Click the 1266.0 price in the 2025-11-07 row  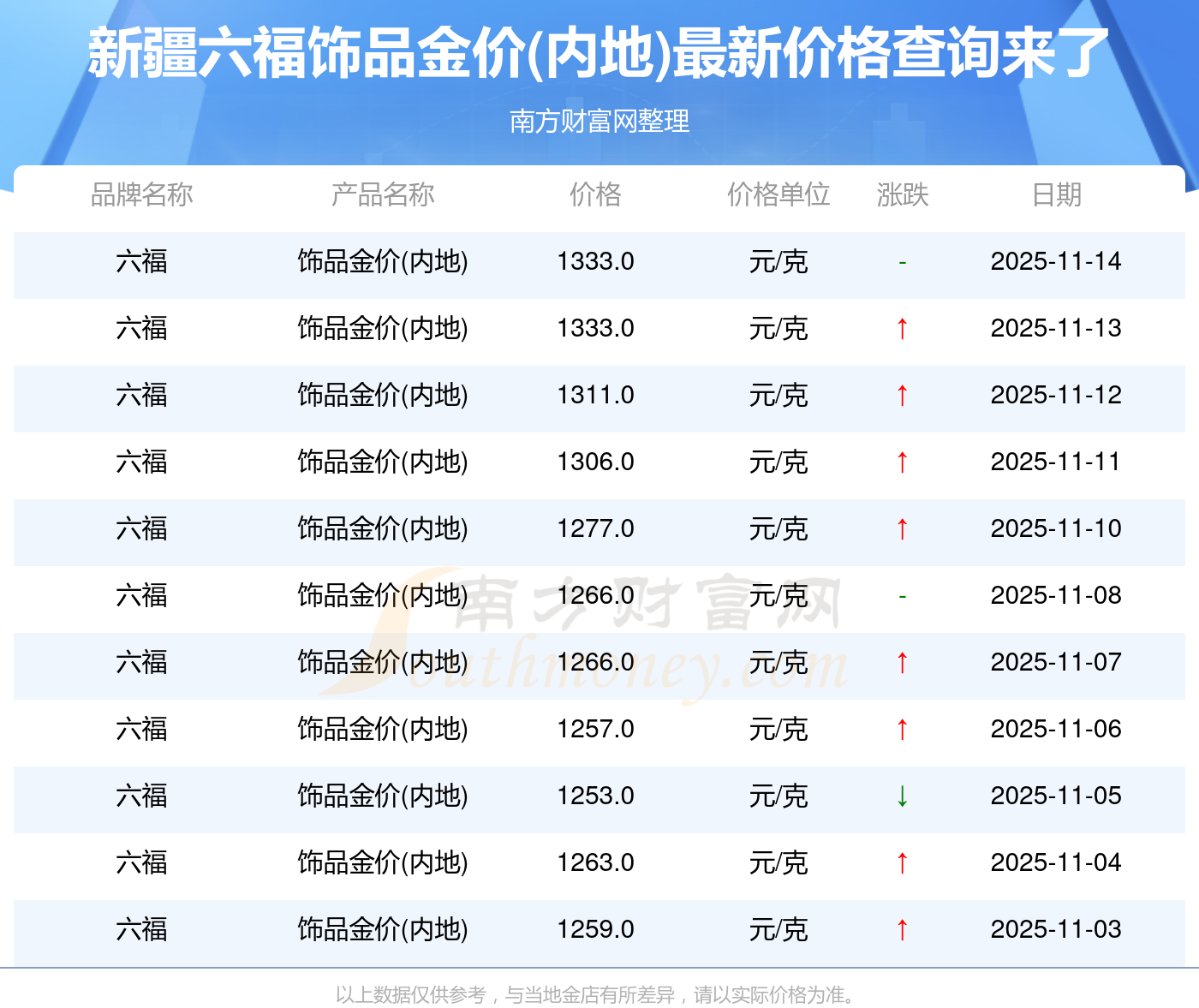pos(595,662)
